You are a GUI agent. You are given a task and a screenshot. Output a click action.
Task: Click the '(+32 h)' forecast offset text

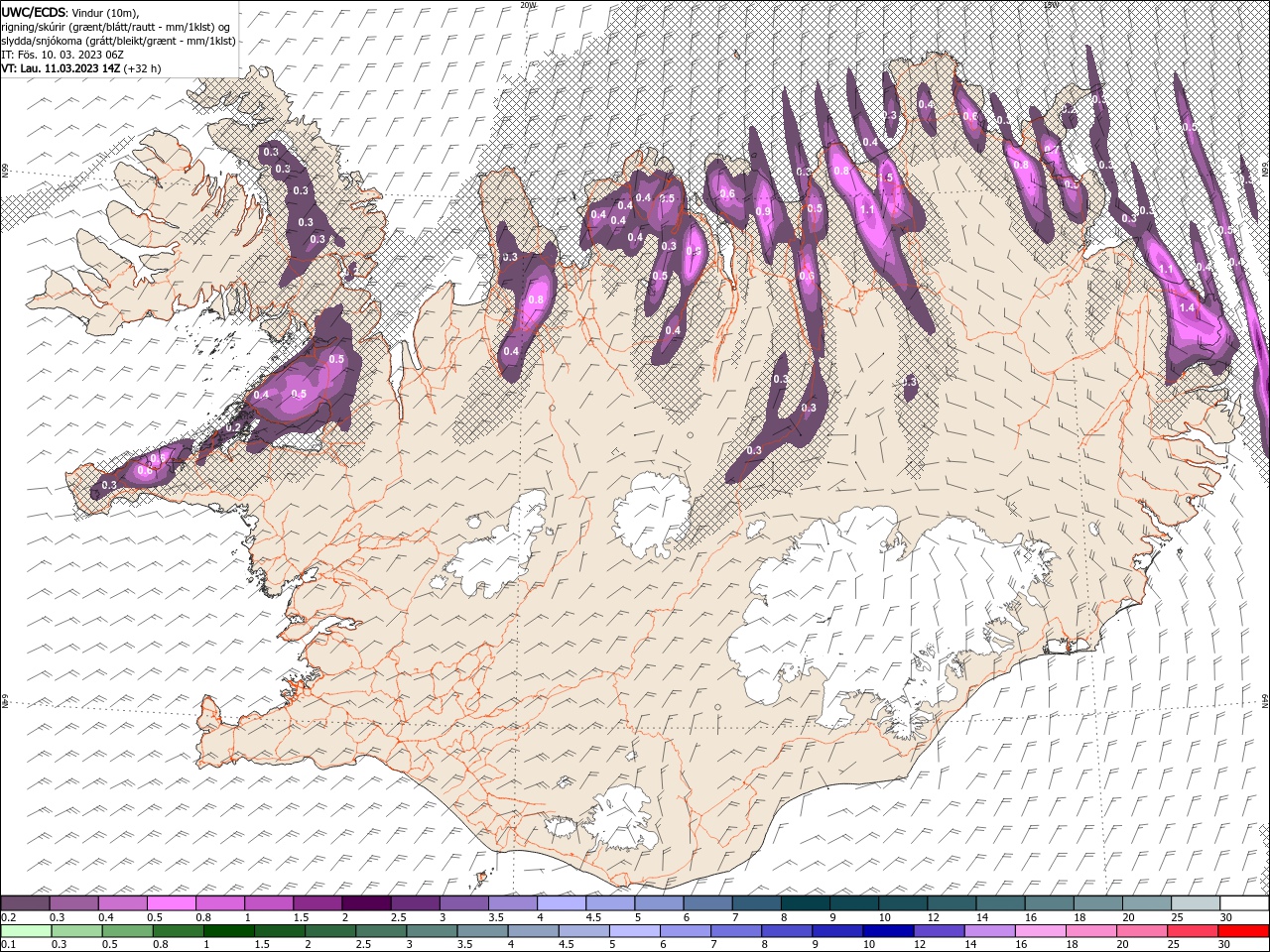143,68
